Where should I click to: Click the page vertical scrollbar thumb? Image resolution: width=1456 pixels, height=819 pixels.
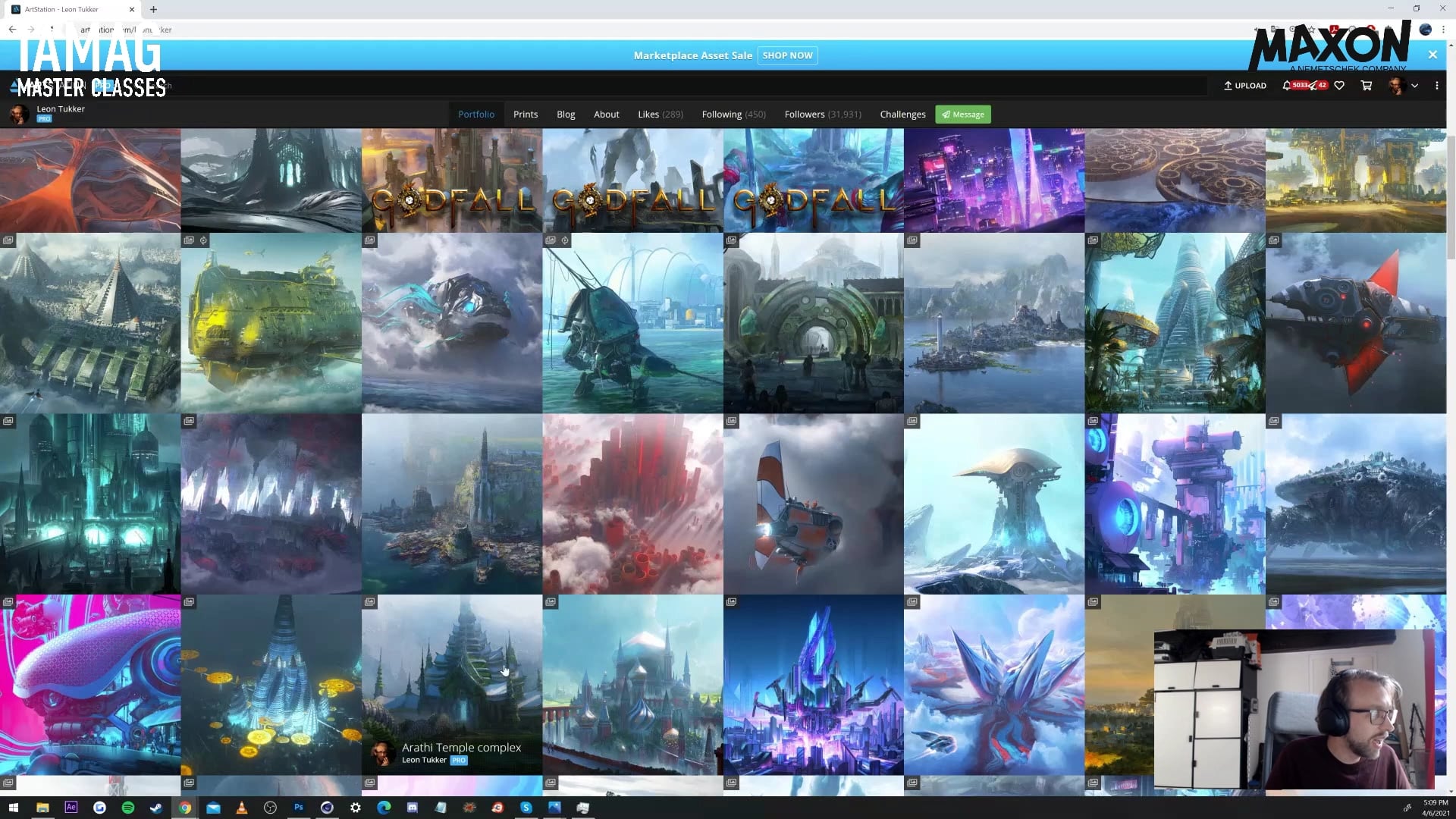(1451, 197)
